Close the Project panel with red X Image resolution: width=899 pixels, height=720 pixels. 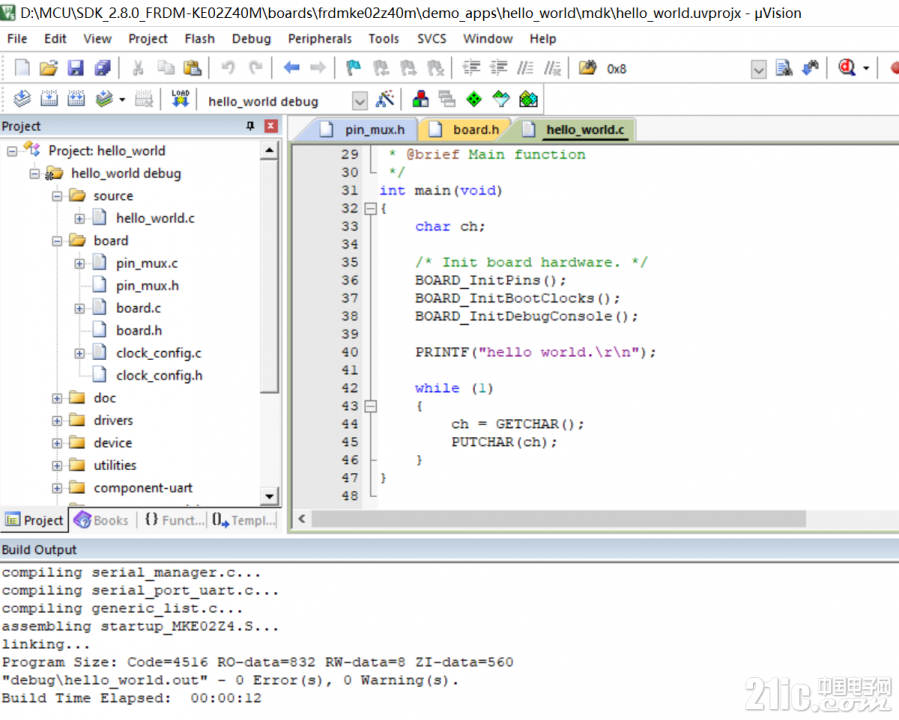point(271,126)
